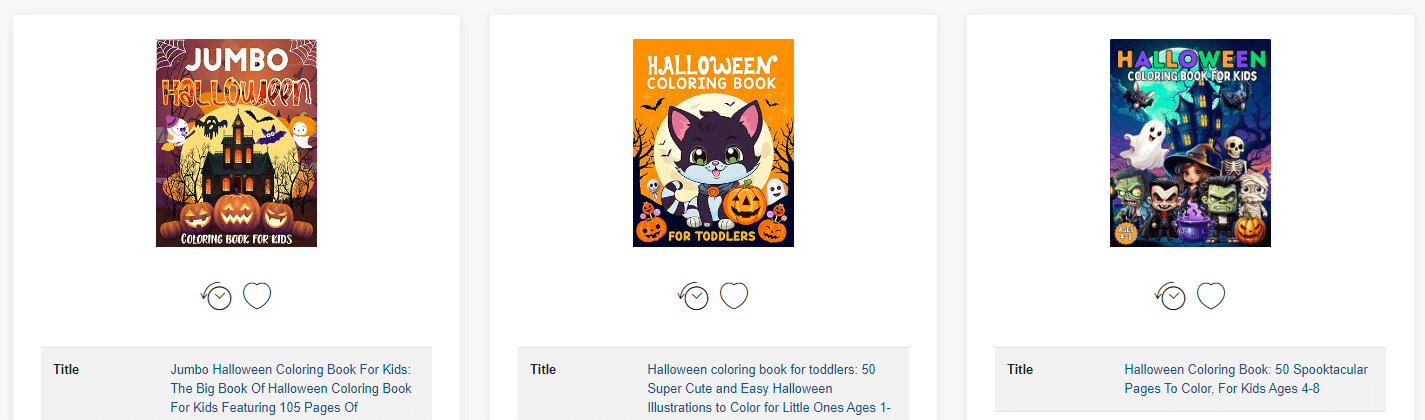Open the history clock icon for toddlers coloring book
1425x420 pixels.
pos(694,296)
